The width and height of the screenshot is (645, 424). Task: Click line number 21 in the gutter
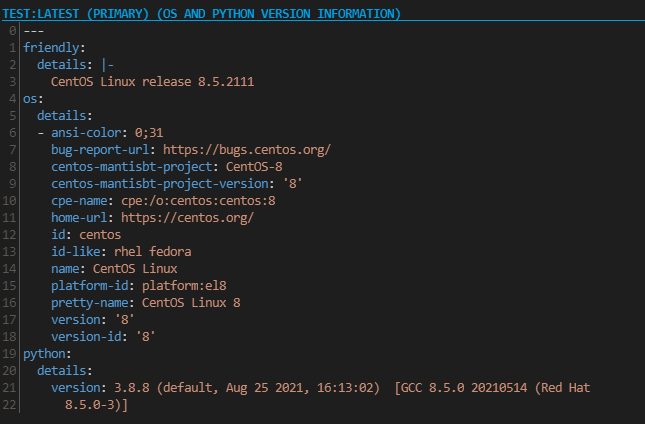coord(9,387)
